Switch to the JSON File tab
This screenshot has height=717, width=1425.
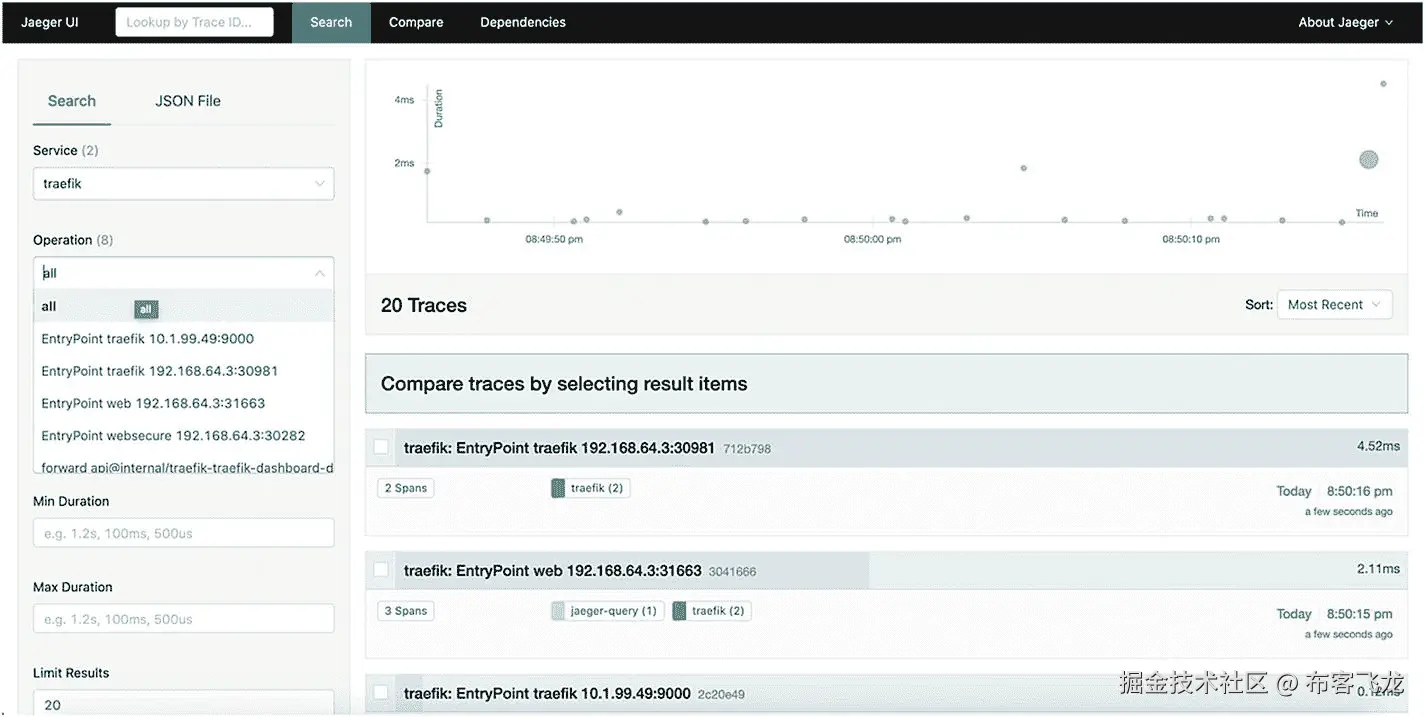188,101
